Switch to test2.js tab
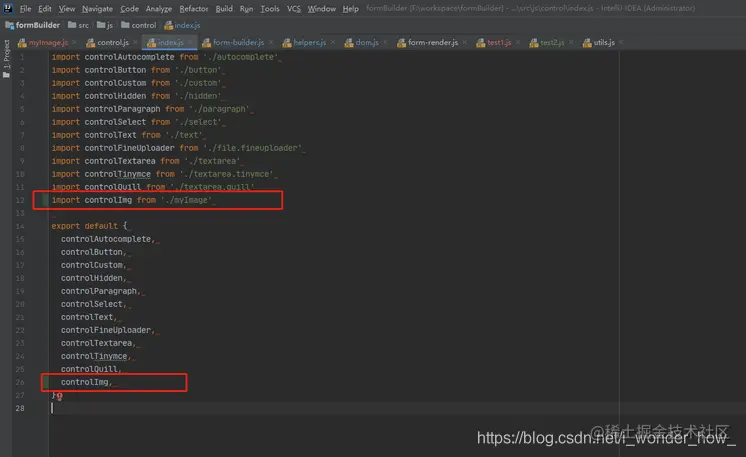The width and height of the screenshot is (746, 457). 552,43
